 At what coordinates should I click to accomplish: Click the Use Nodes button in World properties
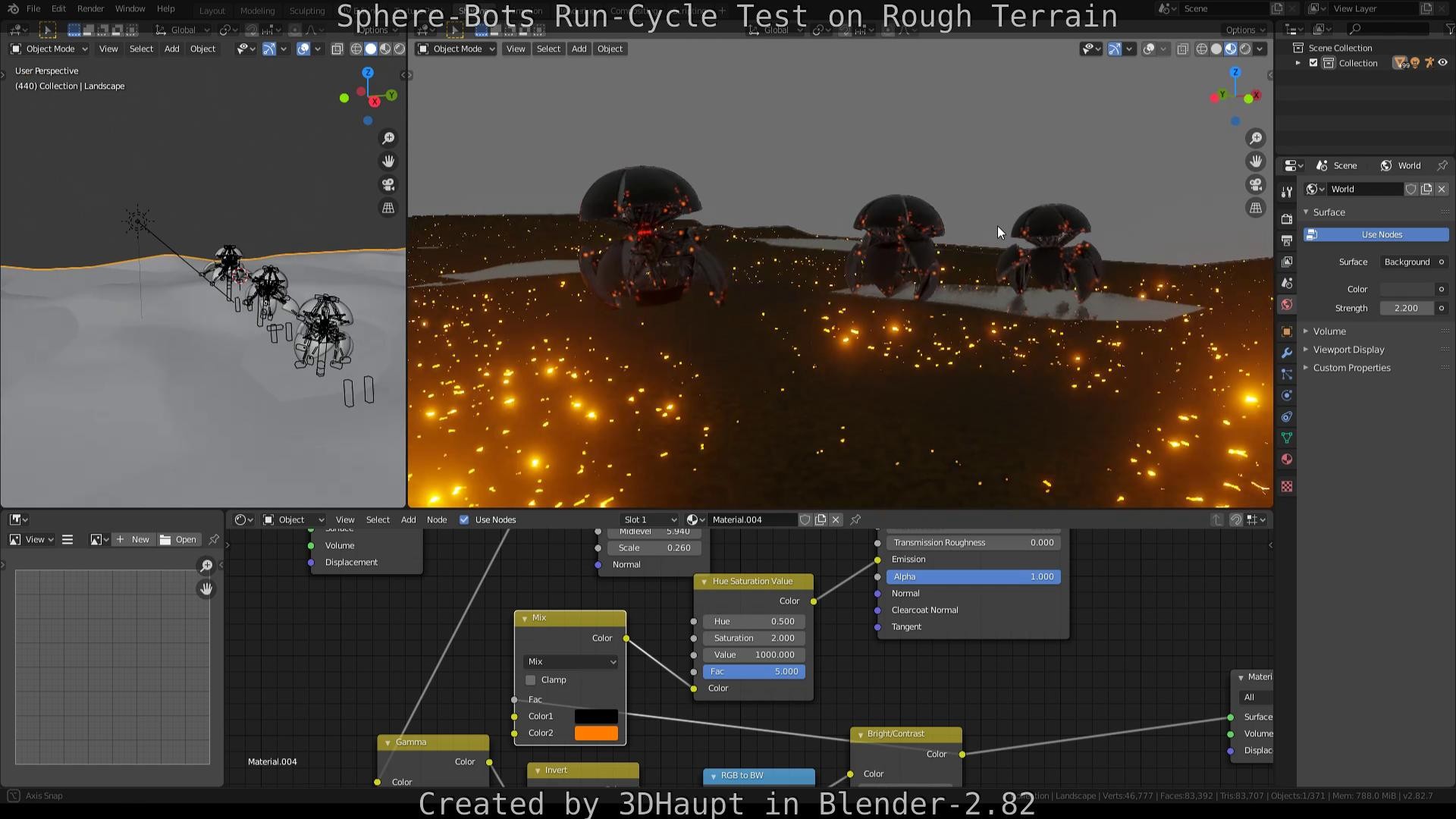pos(1375,234)
